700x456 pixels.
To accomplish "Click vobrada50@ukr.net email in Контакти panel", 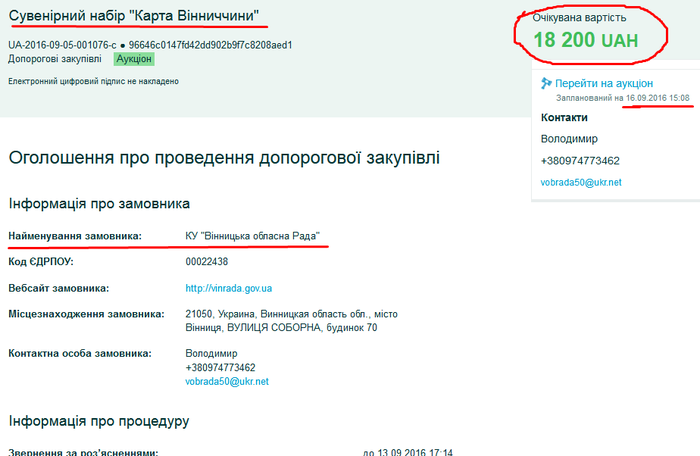I will click(581, 182).
